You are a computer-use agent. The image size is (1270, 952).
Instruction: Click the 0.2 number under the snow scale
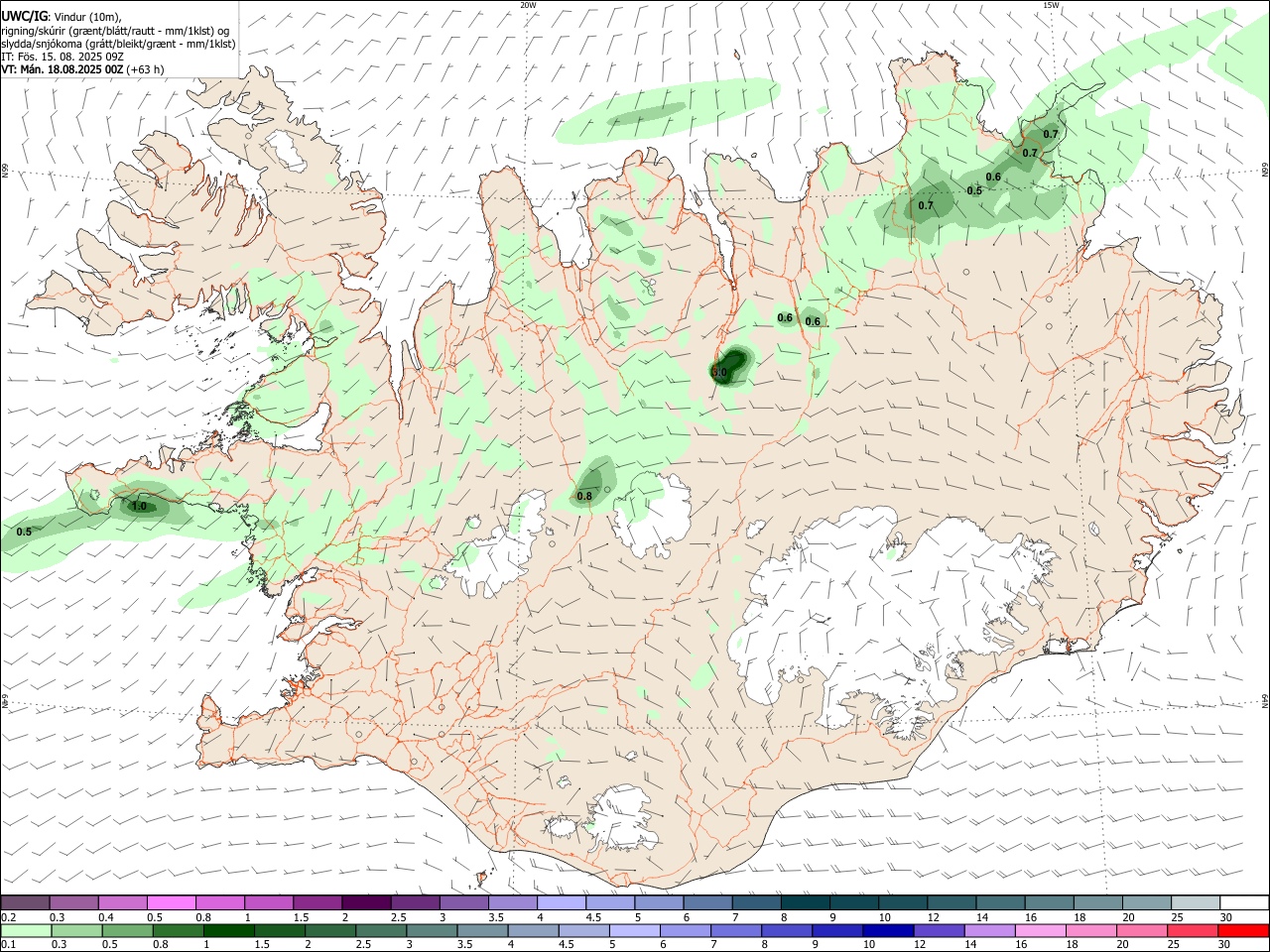(7, 917)
